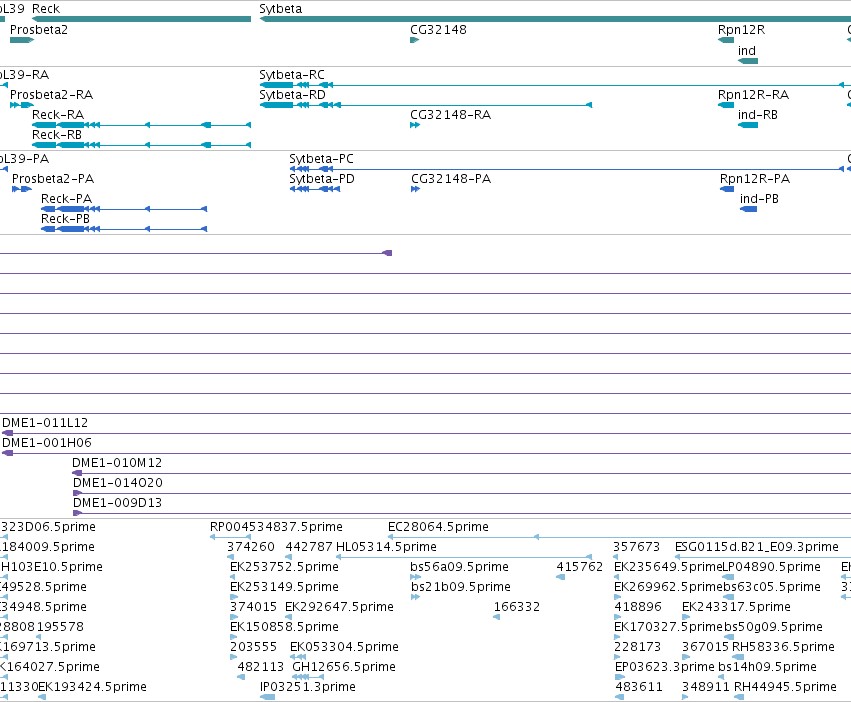
Task: Select EST feature 203555
Action: point(234,657)
